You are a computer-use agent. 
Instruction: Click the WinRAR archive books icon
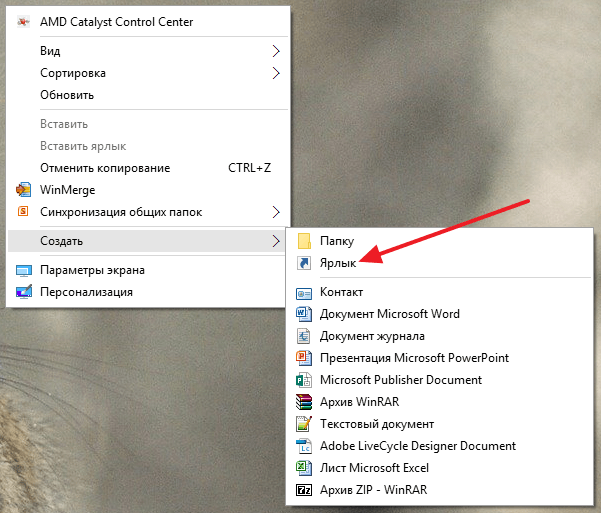click(304, 402)
